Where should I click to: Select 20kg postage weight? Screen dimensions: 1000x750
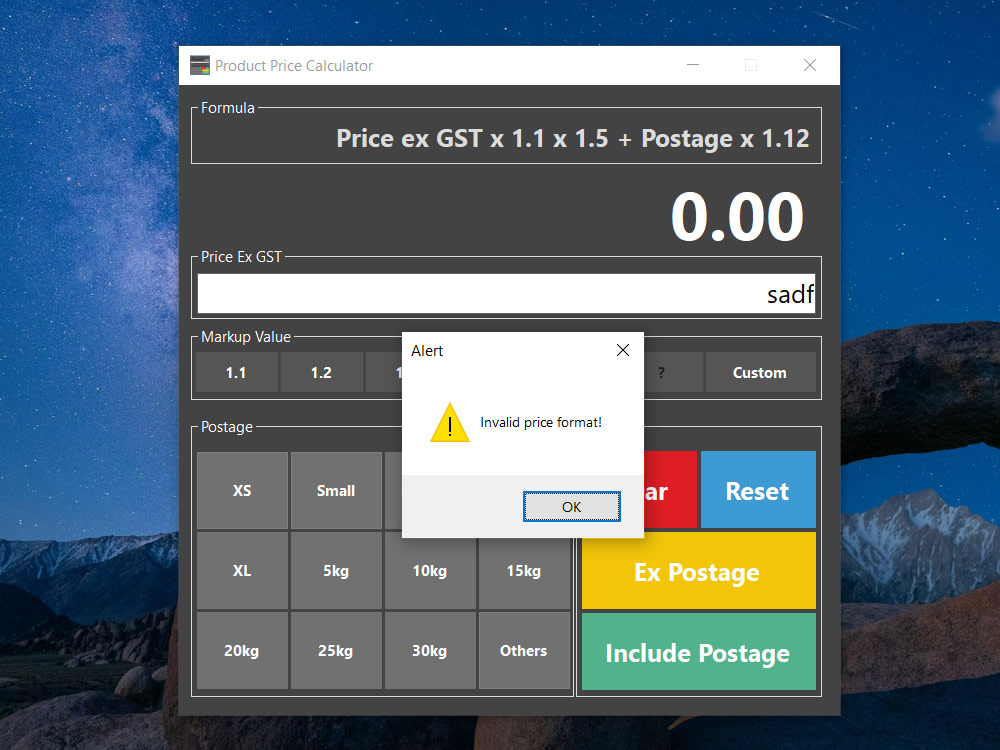242,651
